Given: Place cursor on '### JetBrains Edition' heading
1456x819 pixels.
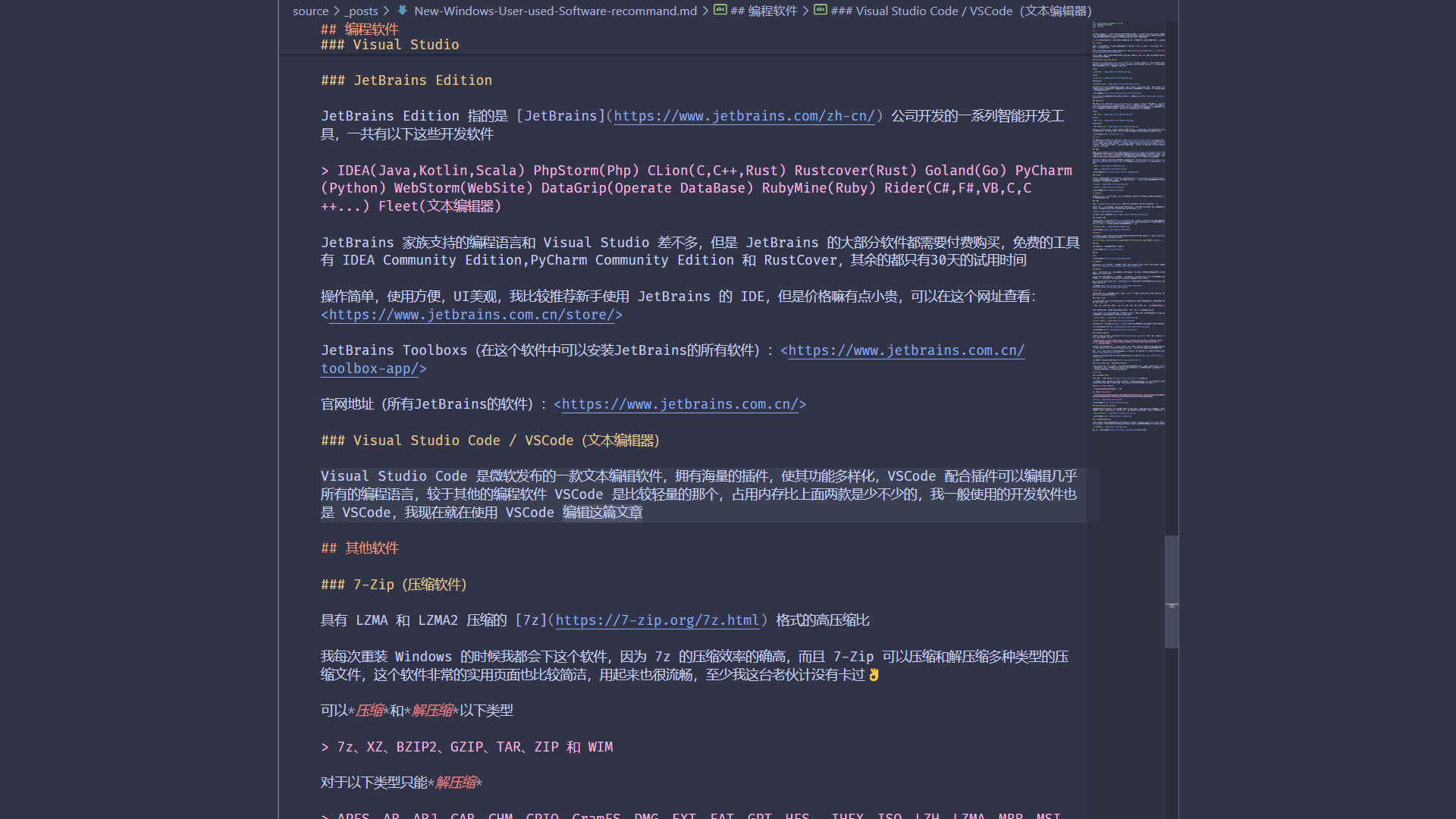Looking at the screenshot, I should click(x=406, y=80).
